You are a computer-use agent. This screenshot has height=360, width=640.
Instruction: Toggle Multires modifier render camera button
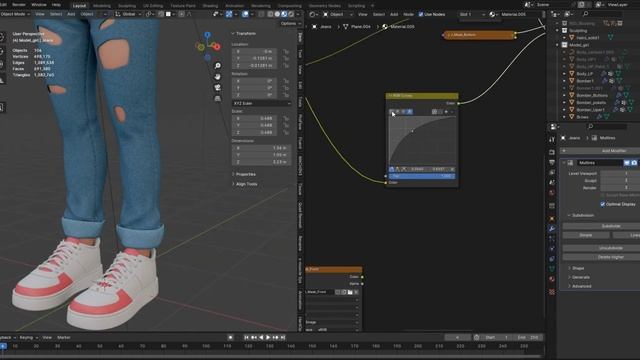point(634,163)
